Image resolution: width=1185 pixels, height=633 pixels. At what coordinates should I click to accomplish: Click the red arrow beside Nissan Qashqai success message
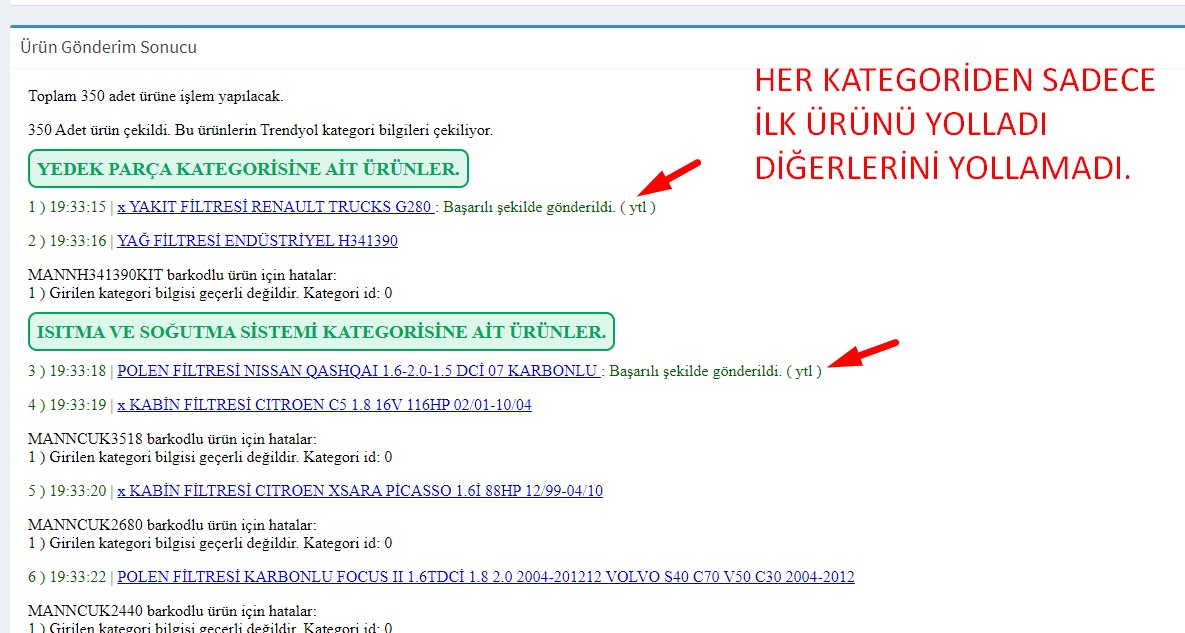[x=864, y=354]
